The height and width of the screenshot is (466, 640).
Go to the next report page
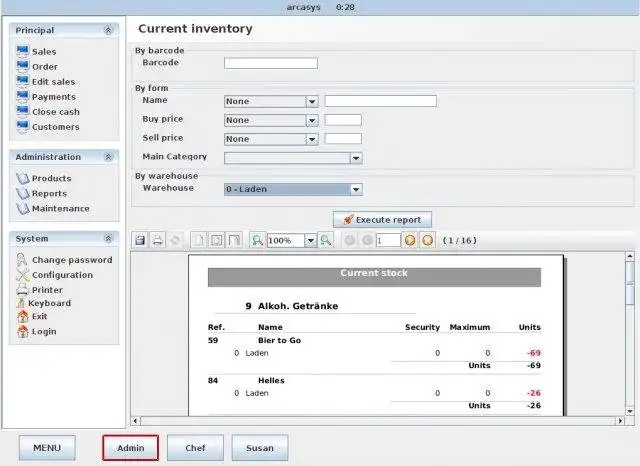pyautogui.click(x=410, y=240)
